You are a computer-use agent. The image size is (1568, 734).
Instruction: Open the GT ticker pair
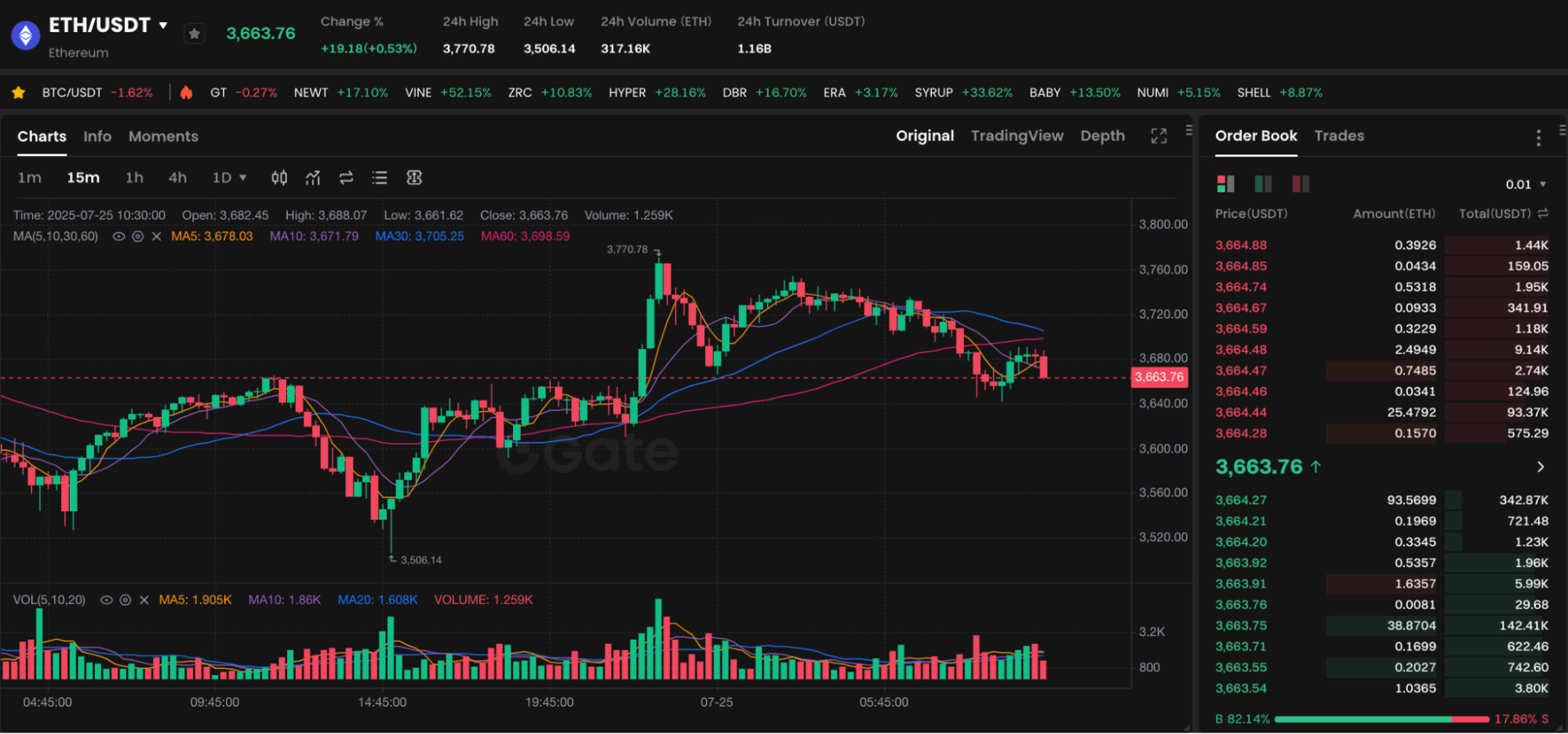tap(243, 93)
